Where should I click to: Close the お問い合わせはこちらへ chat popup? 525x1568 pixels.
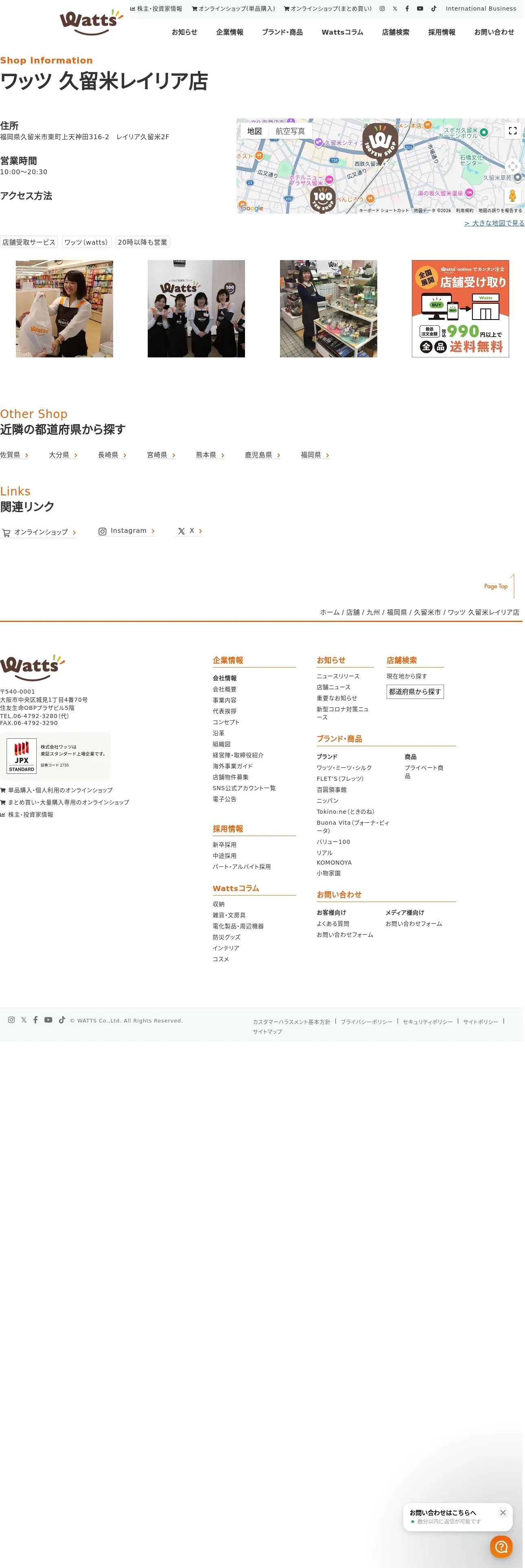coord(503,1513)
